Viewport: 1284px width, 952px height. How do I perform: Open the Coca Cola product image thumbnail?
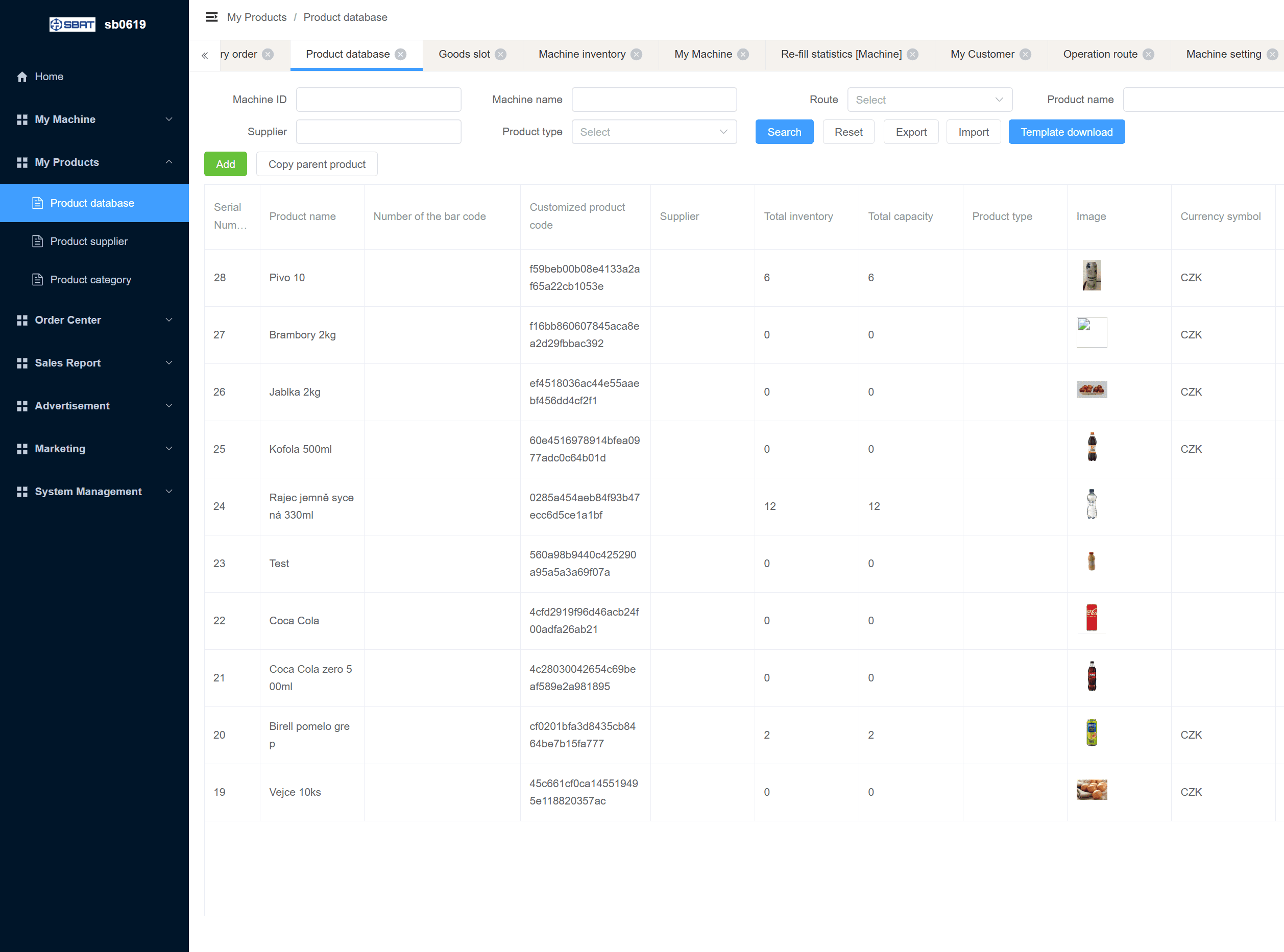click(x=1091, y=618)
